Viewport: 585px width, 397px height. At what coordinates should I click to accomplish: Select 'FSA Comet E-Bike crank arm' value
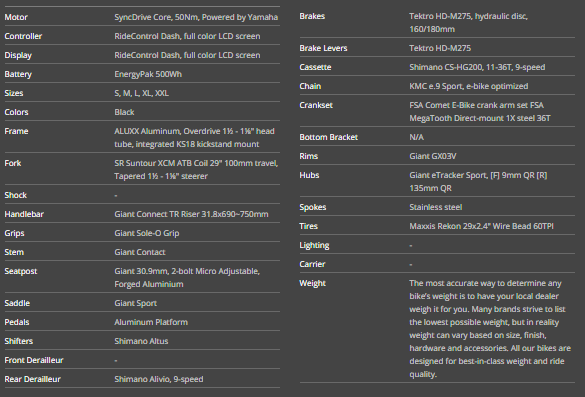(x=480, y=112)
